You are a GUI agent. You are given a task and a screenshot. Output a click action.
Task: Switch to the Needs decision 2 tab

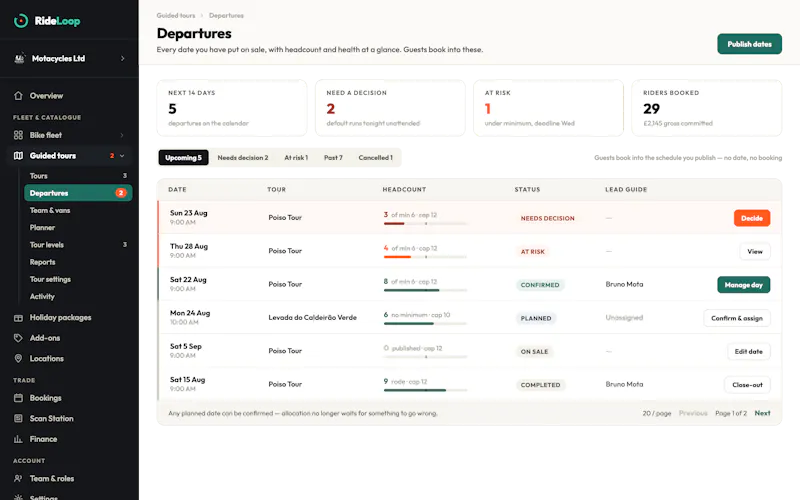pos(242,158)
